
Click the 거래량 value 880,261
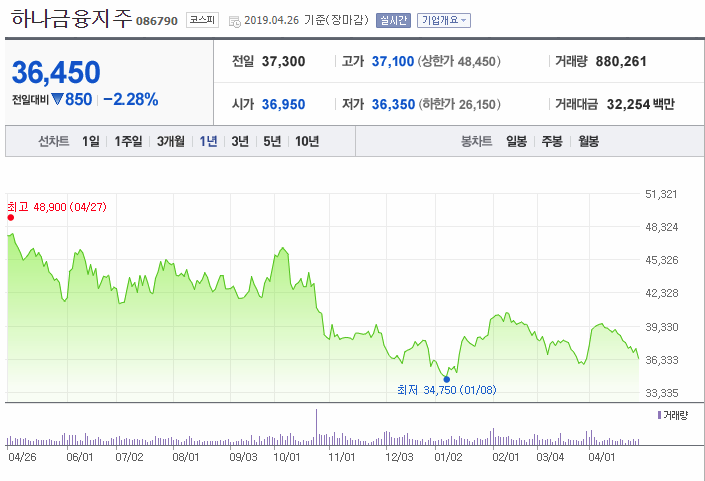[621, 61]
